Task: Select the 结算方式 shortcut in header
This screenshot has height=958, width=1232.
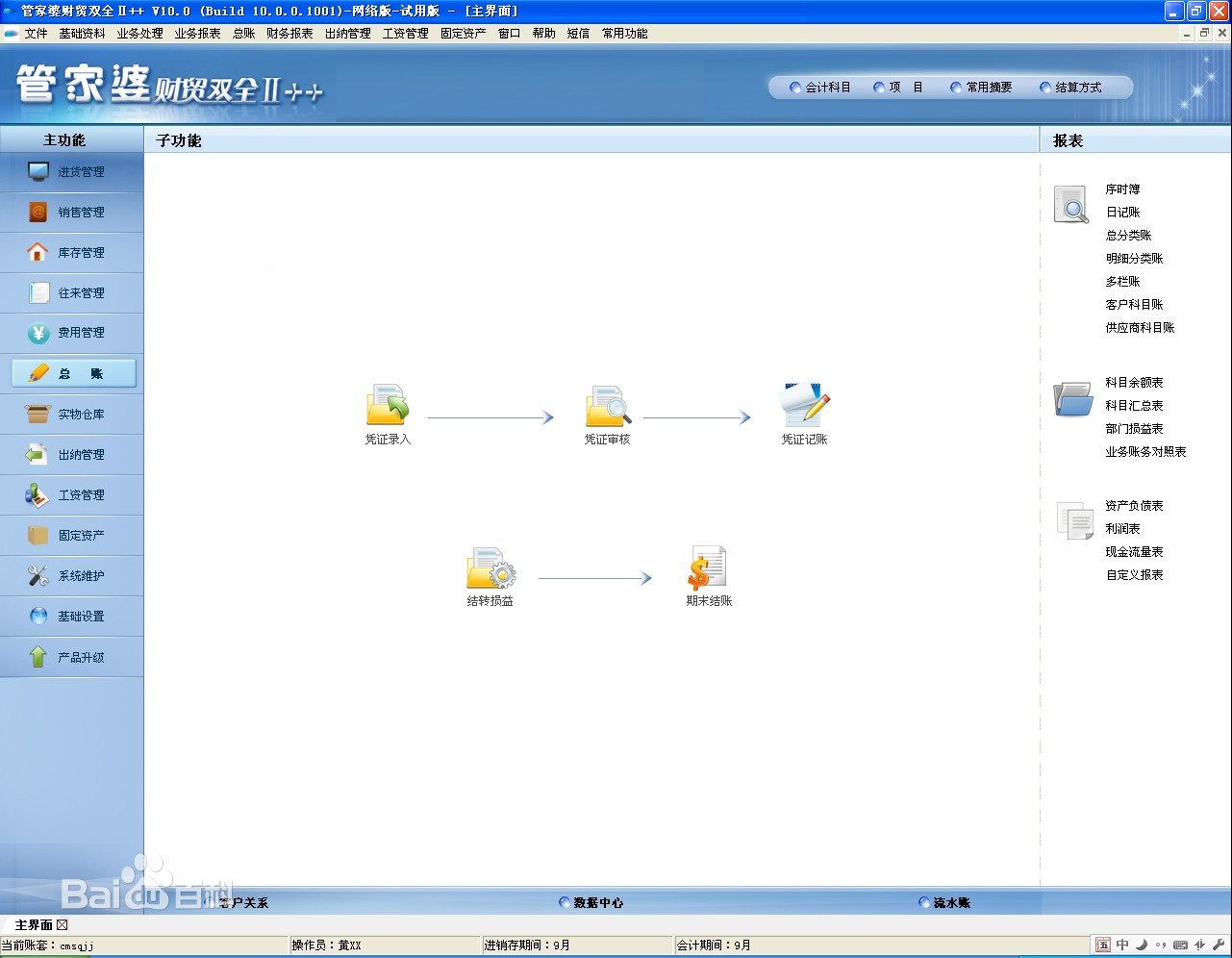Action: coord(1077,88)
